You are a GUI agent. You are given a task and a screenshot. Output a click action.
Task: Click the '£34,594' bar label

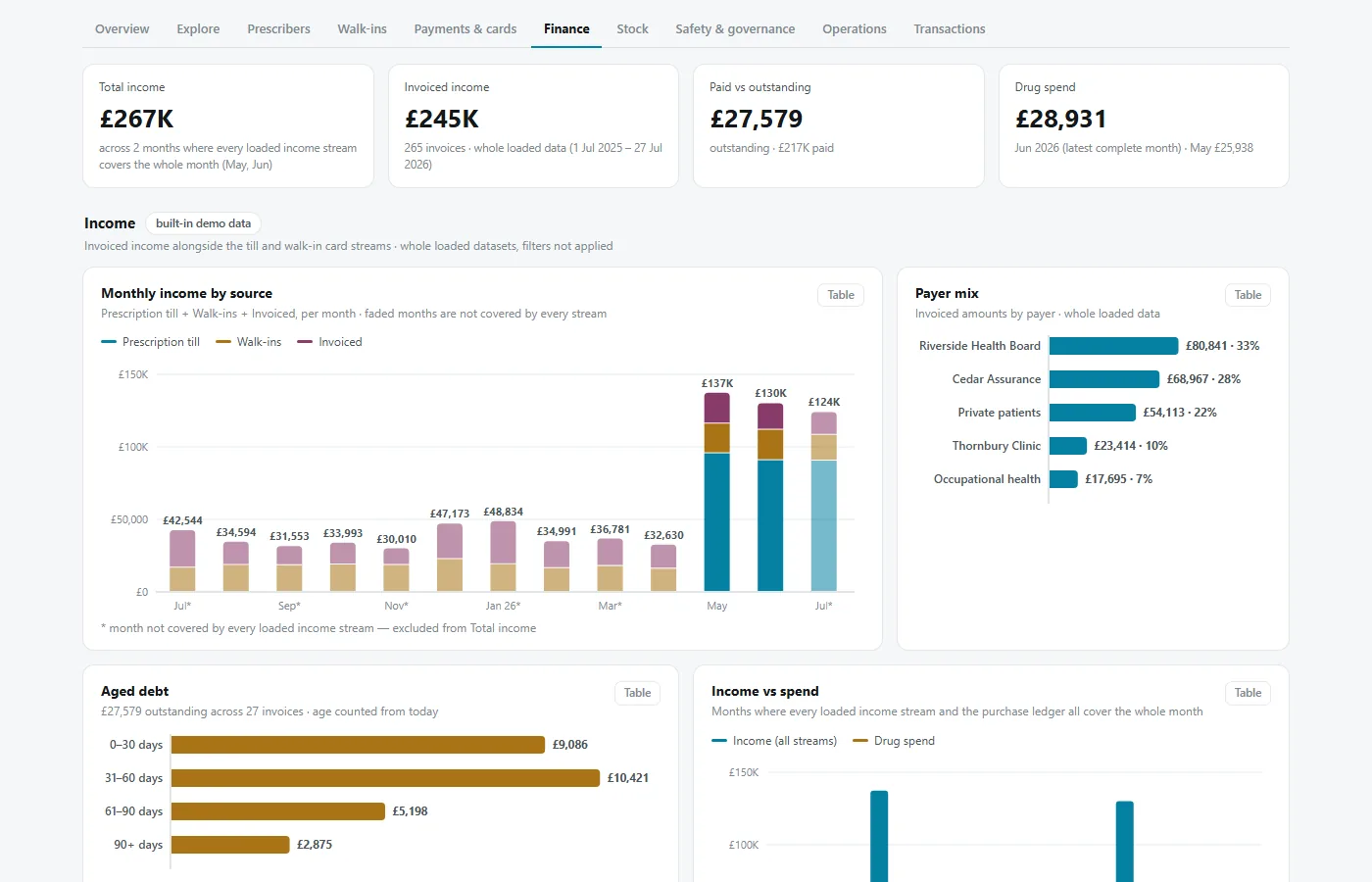point(236,532)
